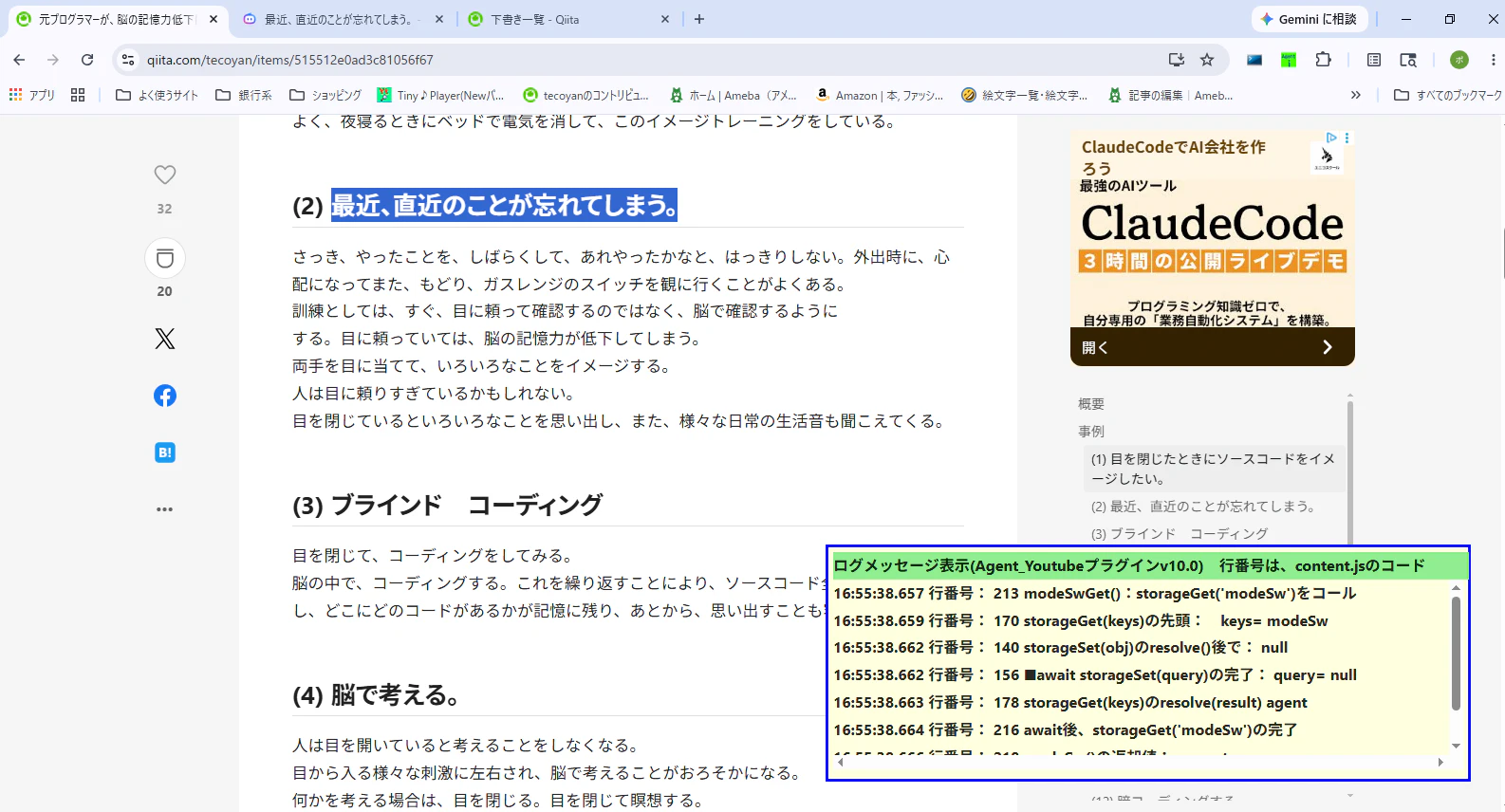The width and height of the screenshot is (1505, 812).
Task: Like the article with the heart icon
Action: tap(165, 175)
